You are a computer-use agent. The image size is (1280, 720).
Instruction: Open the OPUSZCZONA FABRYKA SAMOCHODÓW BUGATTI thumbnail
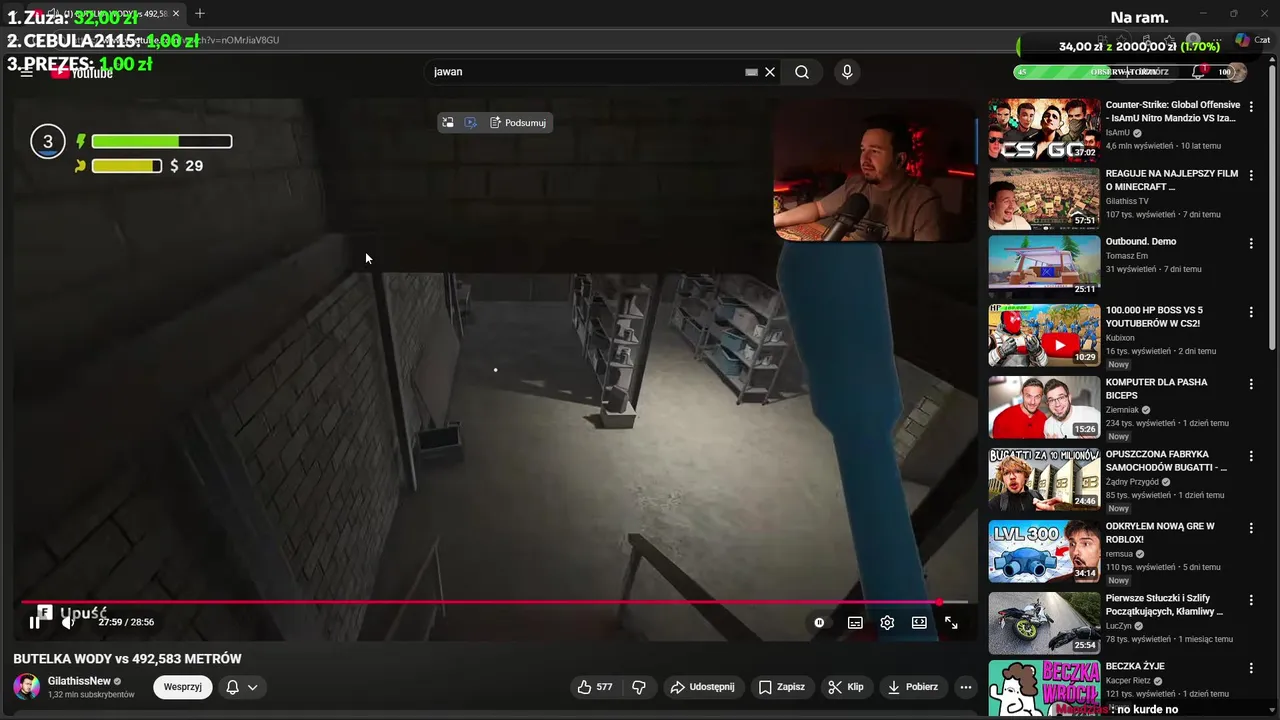point(1044,479)
